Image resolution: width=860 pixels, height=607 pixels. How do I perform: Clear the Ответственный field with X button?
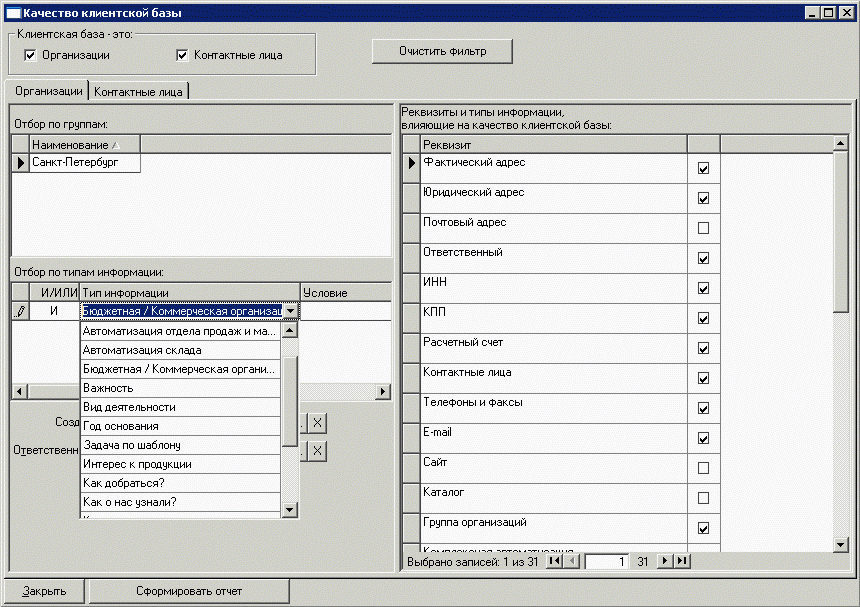[317, 451]
